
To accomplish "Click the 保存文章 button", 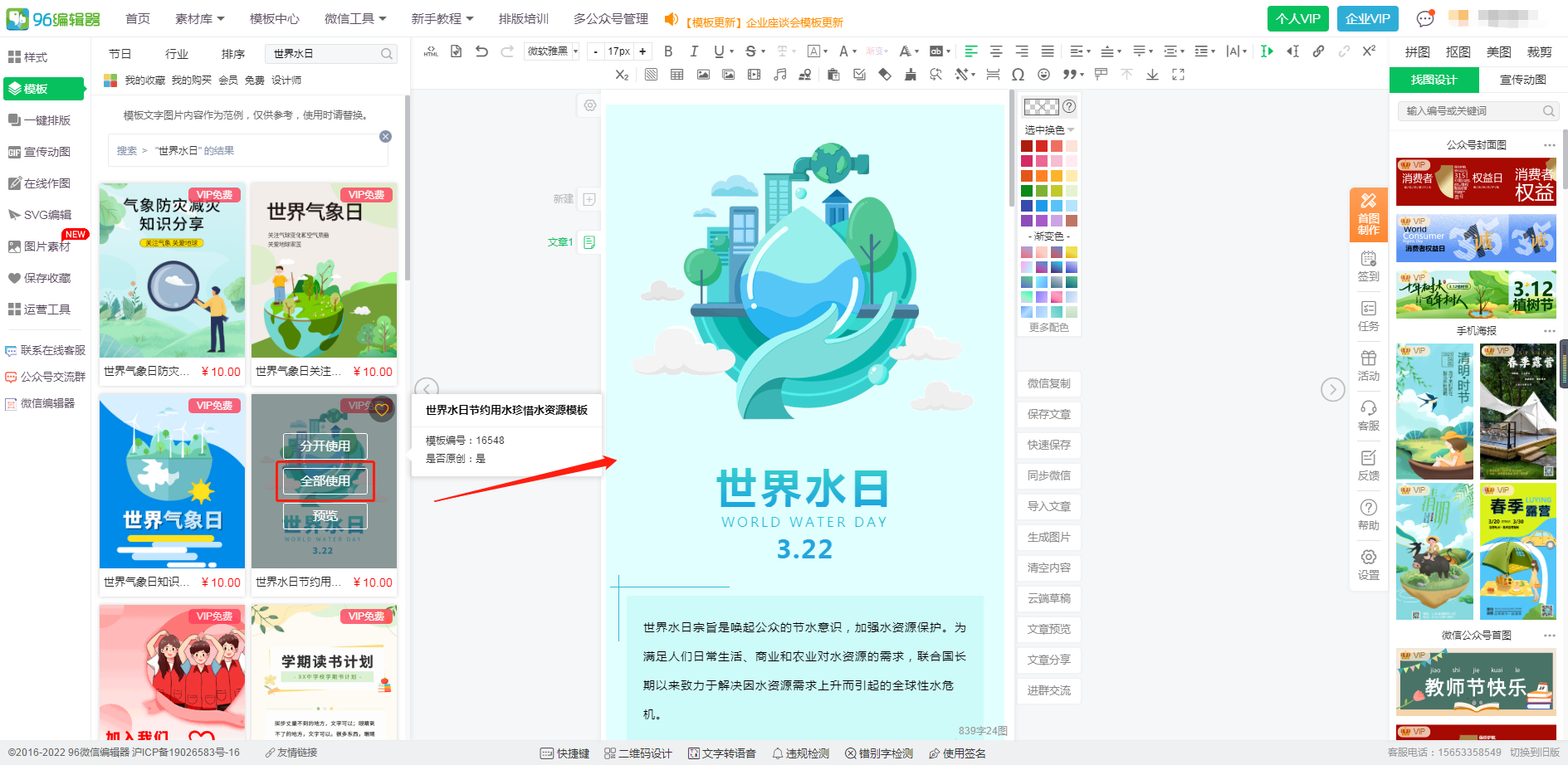I will [1049, 414].
